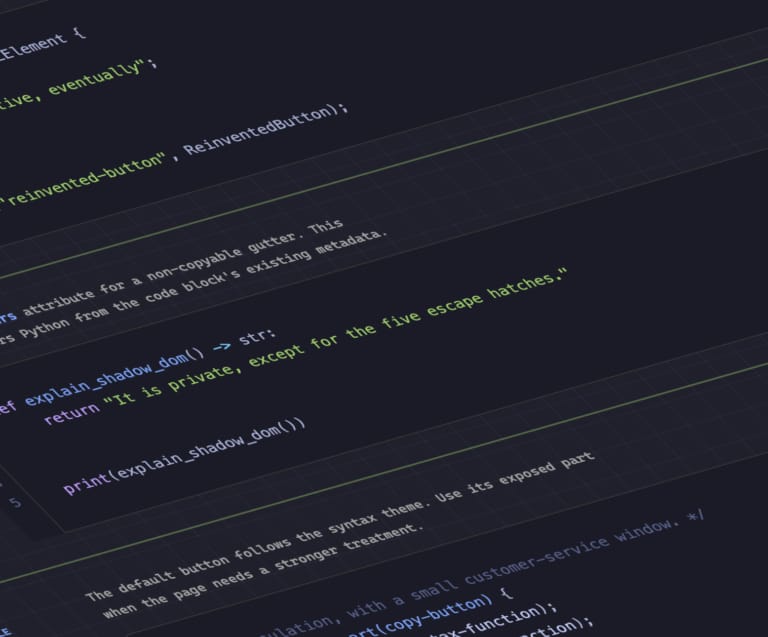Click the -> return arrow token
Image resolution: width=768 pixels, height=637 pixels.
[x=222, y=347]
